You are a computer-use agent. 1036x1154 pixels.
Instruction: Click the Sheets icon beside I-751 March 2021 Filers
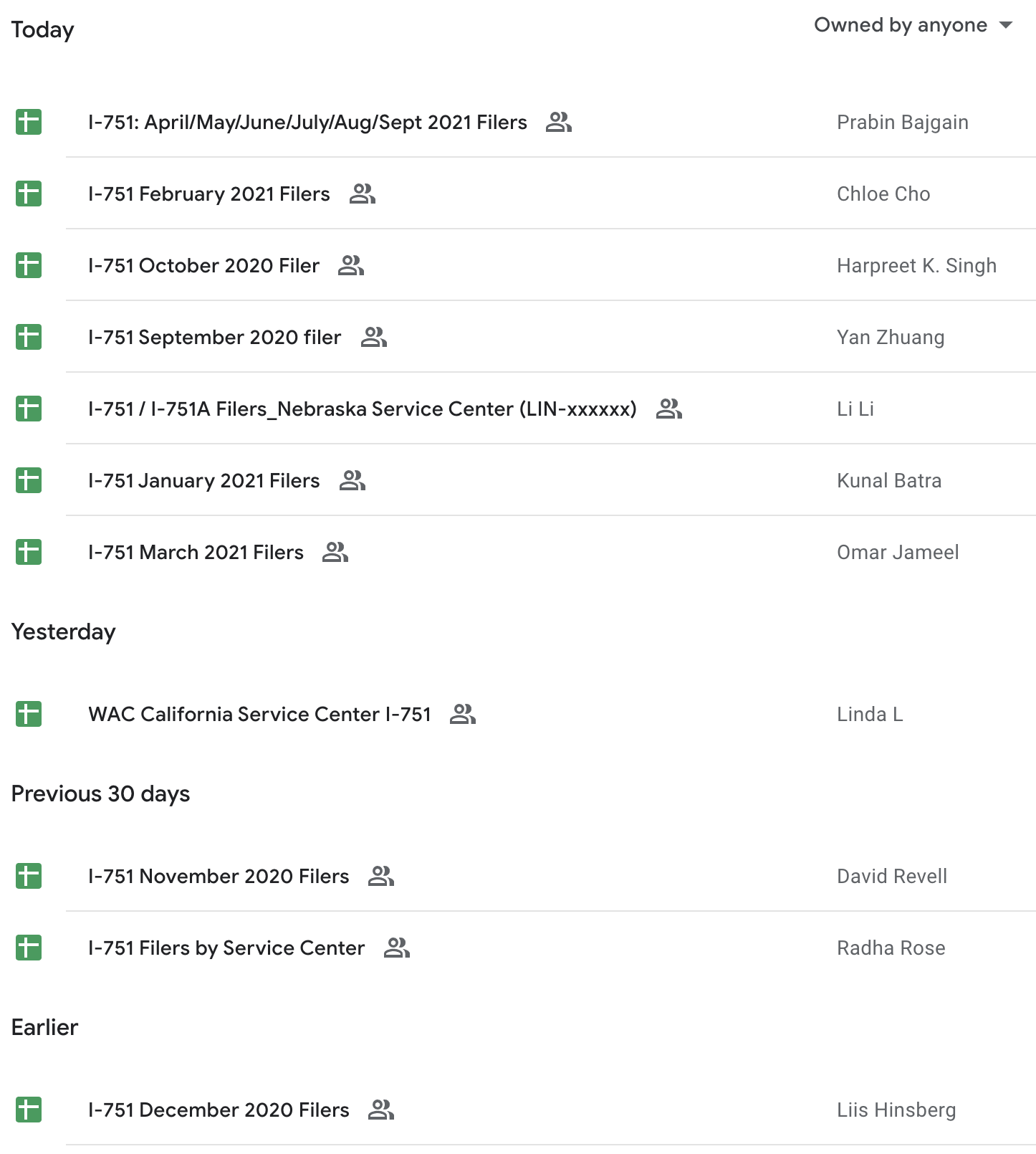tap(29, 552)
